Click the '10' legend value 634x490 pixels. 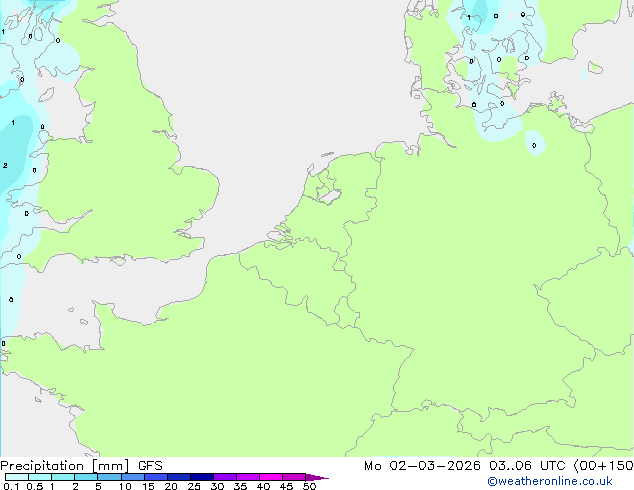[125, 486]
